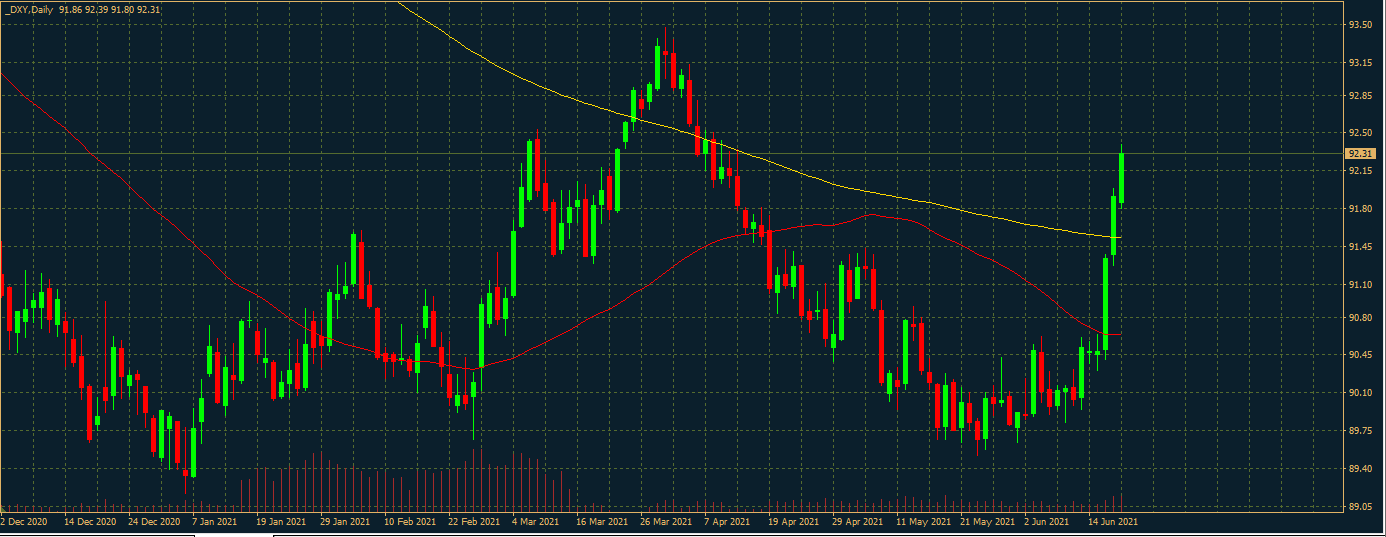The image size is (1386, 537).
Task: Click the 29 Apr 2021 date label
Action: (857, 522)
